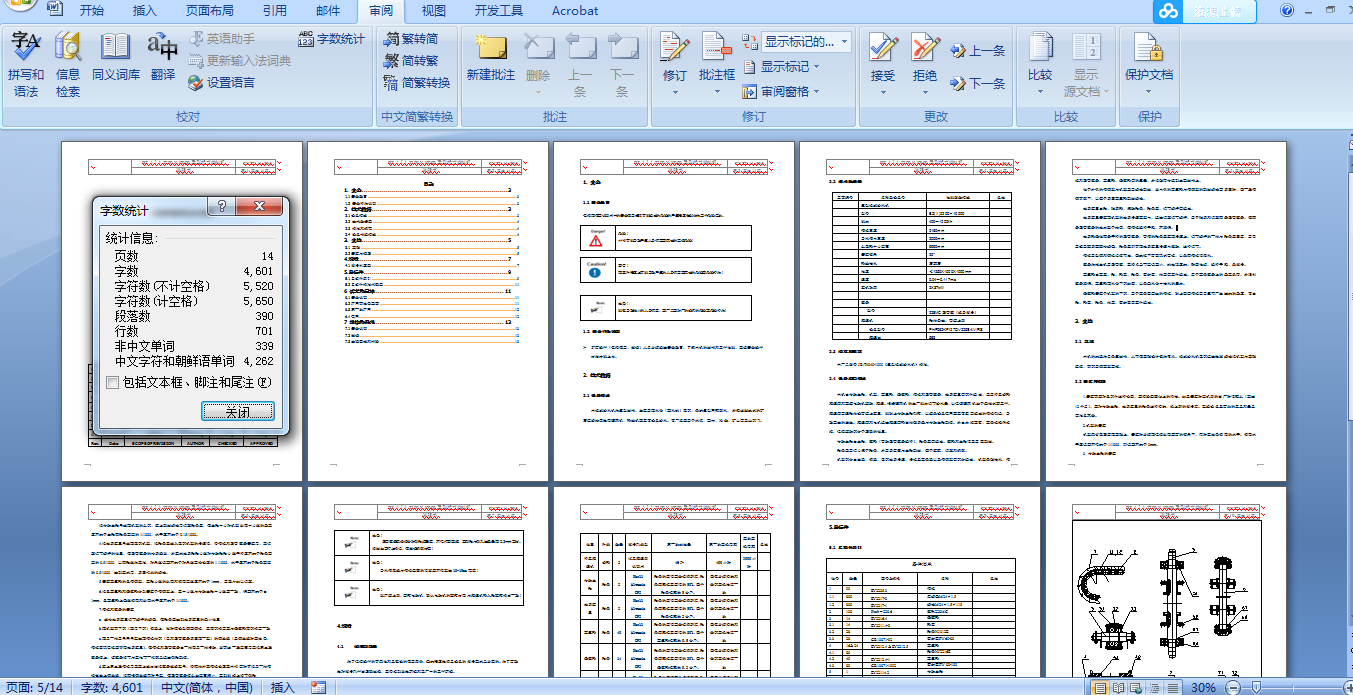The height and width of the screenshot is (695, 1353).
Task: Create a new comment with 新建批注
Action: [491, 64]
